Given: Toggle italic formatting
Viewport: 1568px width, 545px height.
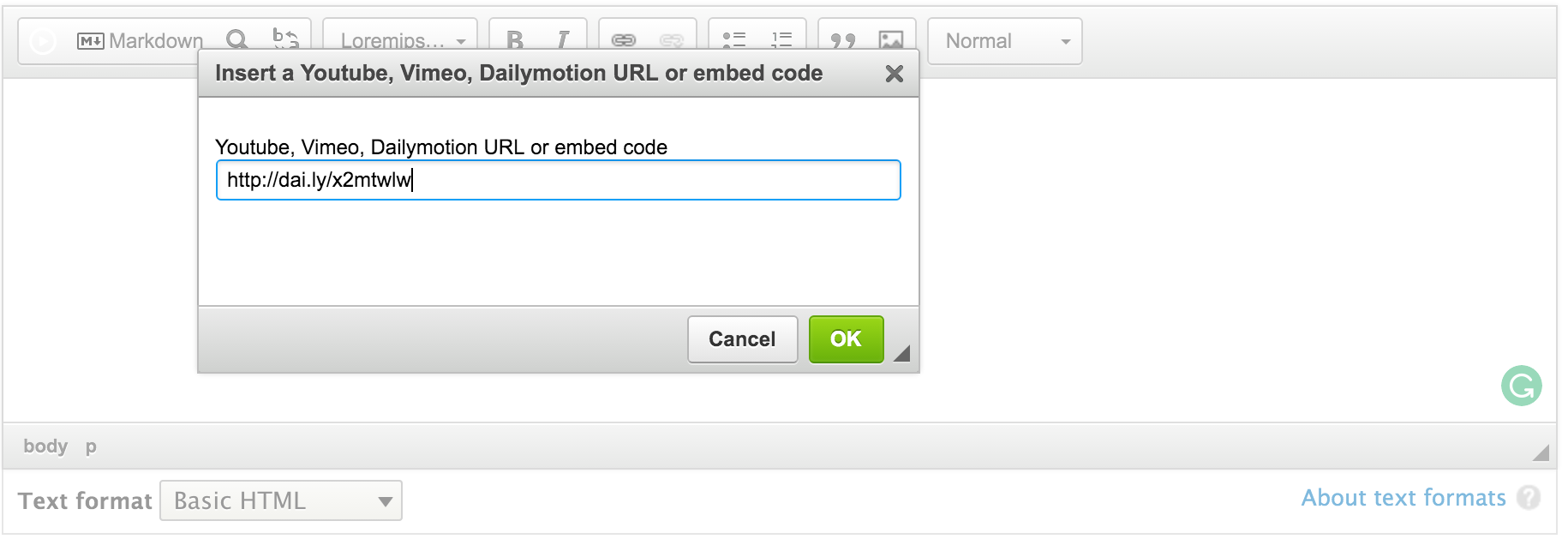Looking at the screenshot, I should pos(562,40).
